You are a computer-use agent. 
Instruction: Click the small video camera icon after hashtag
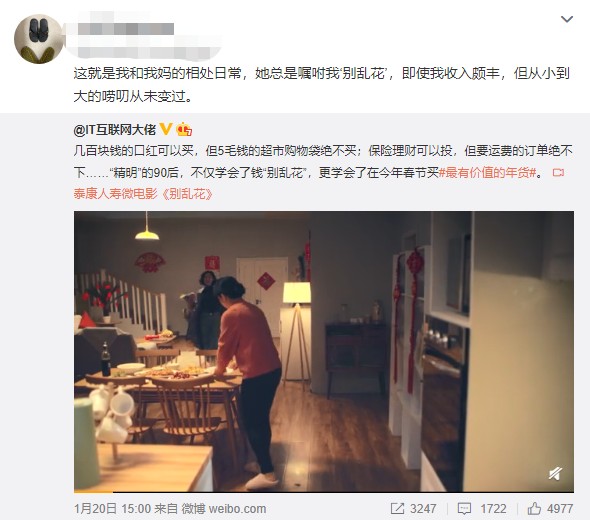click(558, 173)
